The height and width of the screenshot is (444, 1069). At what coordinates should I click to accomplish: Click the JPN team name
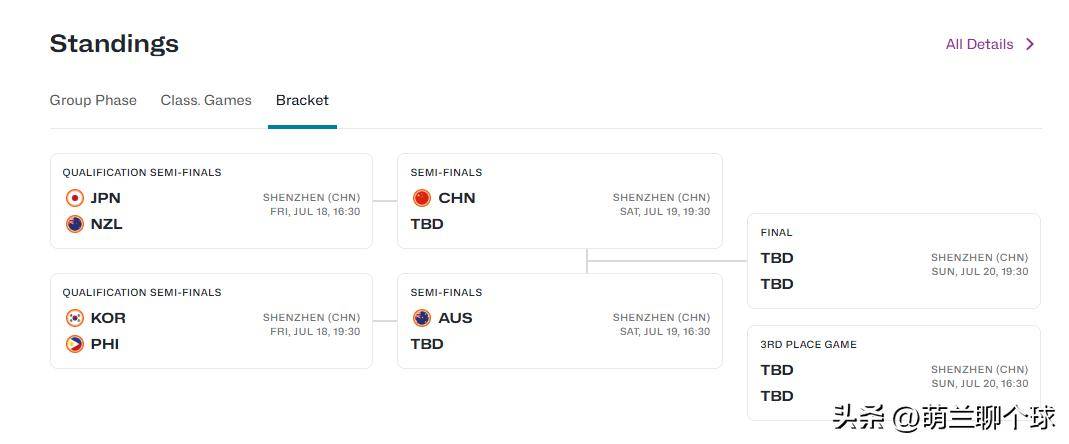(106, 198)
